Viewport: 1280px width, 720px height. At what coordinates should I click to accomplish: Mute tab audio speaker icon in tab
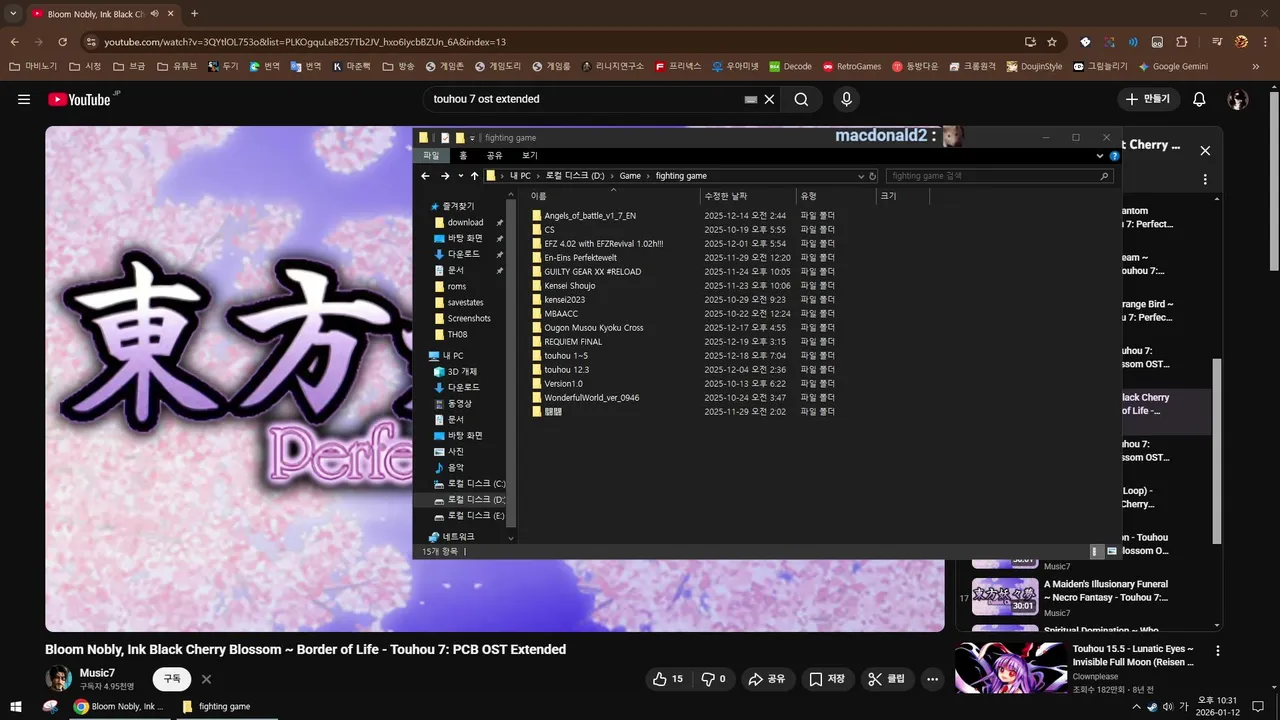[155, 14]
